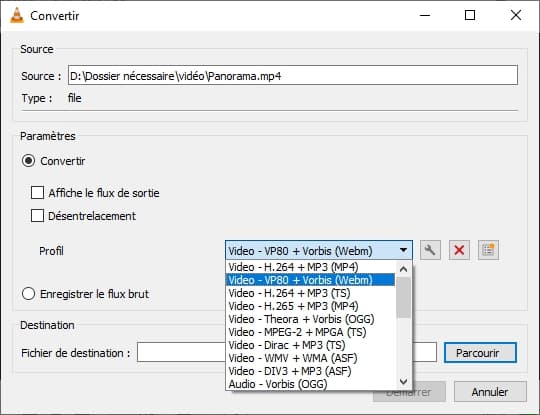540x415 pixels.
Task: Open the edit profile wrench icon
Action: pyautogui.click(x=430, y=250)
